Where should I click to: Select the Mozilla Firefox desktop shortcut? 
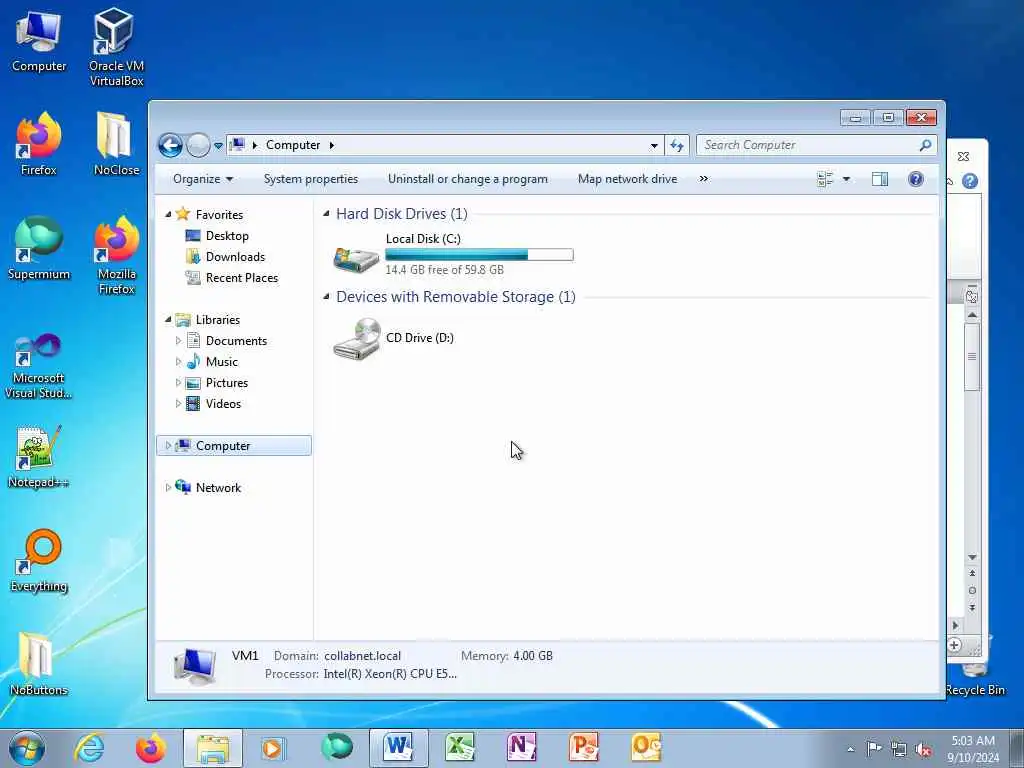tap(116, 255)
